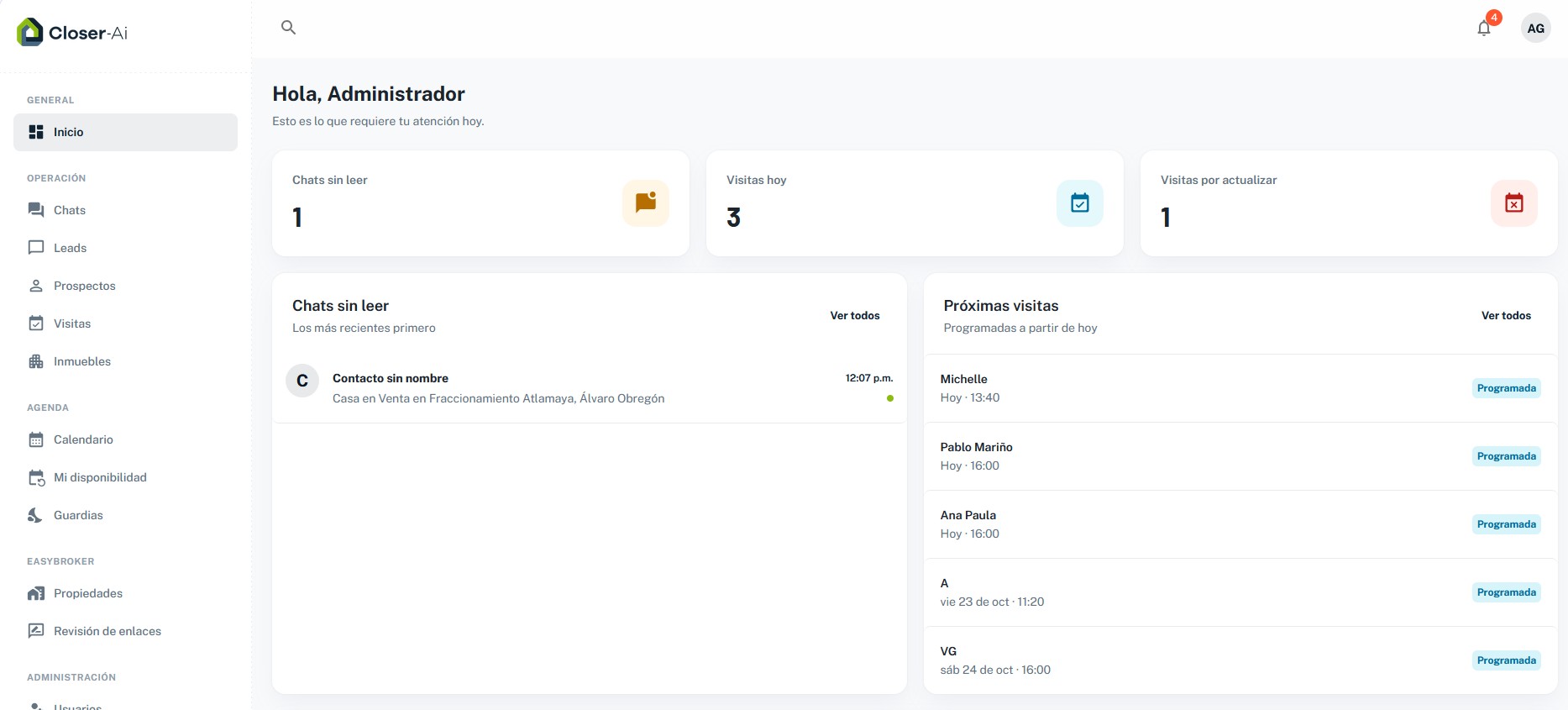This screenshot has width=1568, height=710.
Task: Click the Prospectos person icon
Action: click(36, 286)
